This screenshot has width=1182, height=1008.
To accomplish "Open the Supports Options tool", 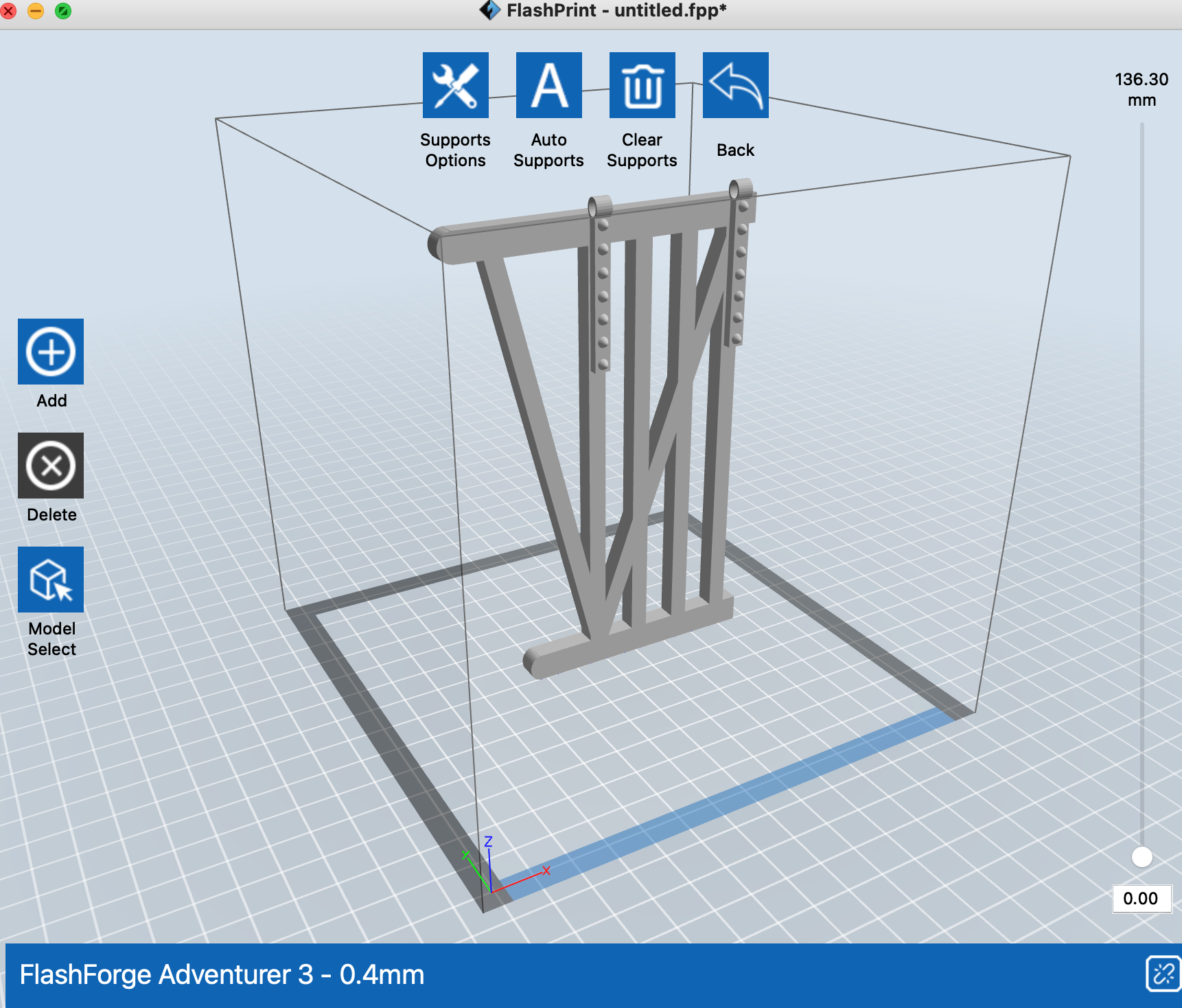I will coord(455,85).
